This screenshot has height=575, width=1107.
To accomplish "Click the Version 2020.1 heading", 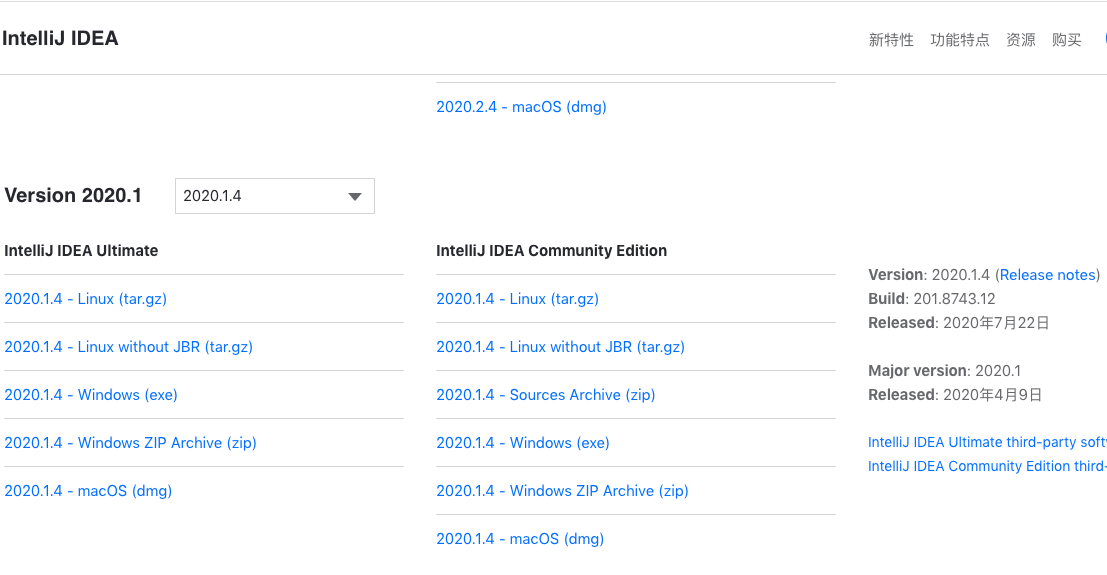I will (73, 195).
